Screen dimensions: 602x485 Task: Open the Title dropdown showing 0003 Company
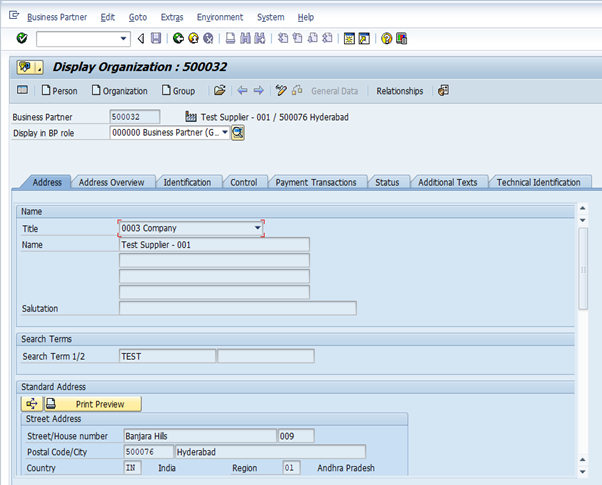(258, 228)
